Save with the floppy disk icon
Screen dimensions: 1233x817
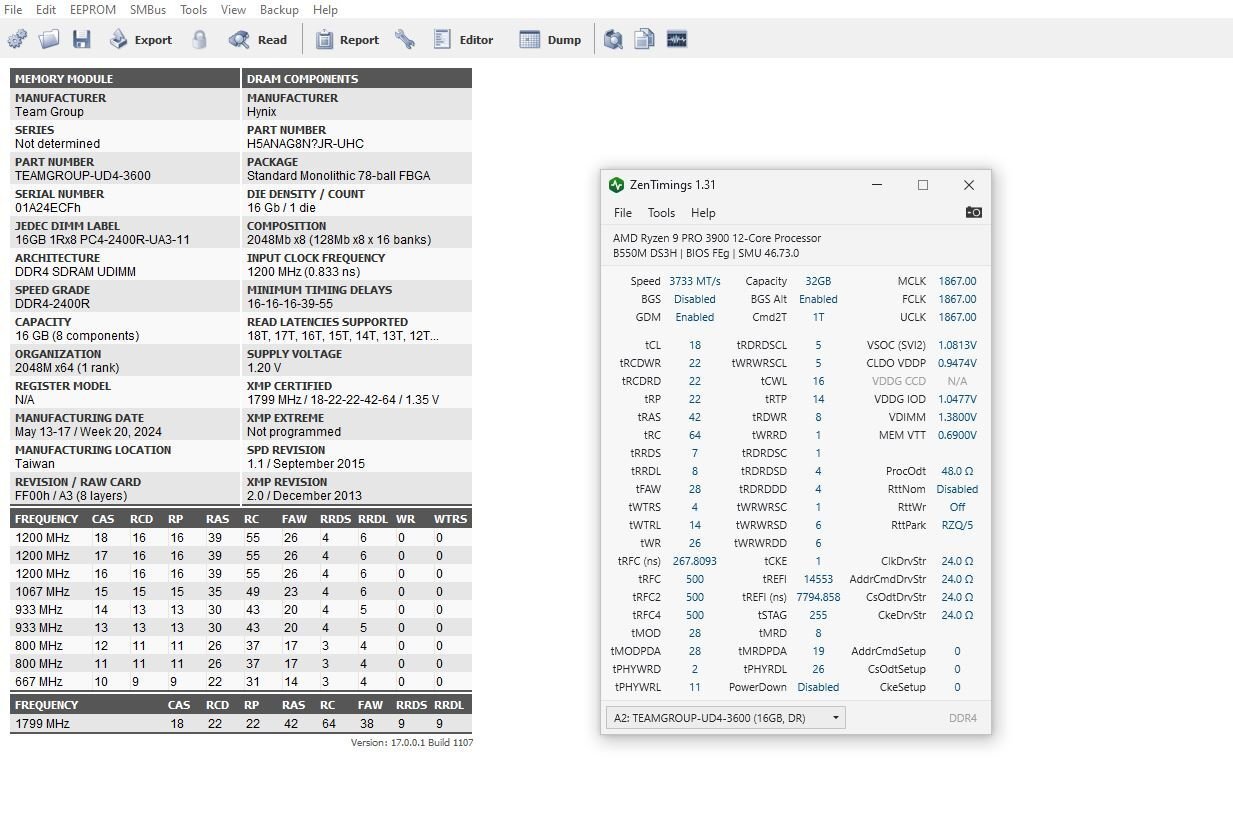coord(81,40)
